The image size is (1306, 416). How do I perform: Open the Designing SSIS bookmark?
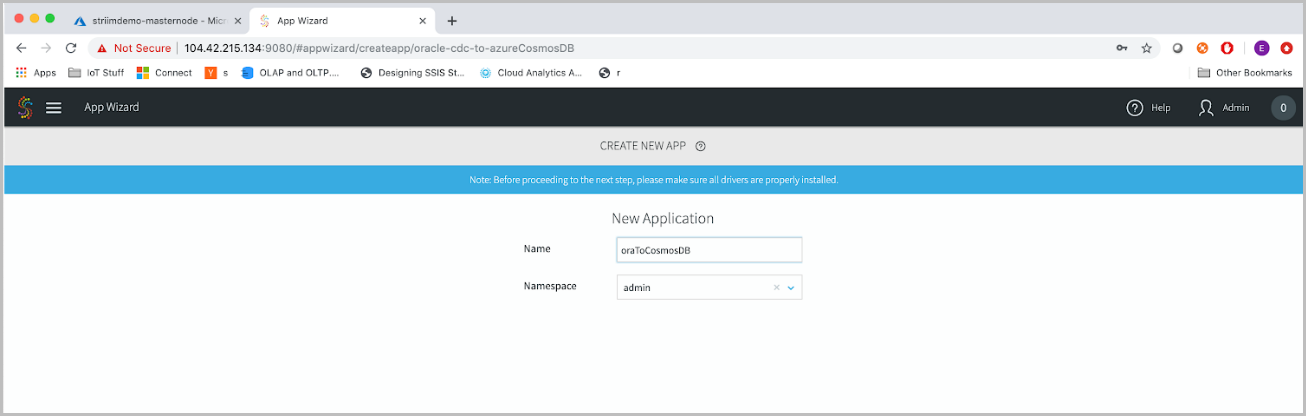[412, 73]
